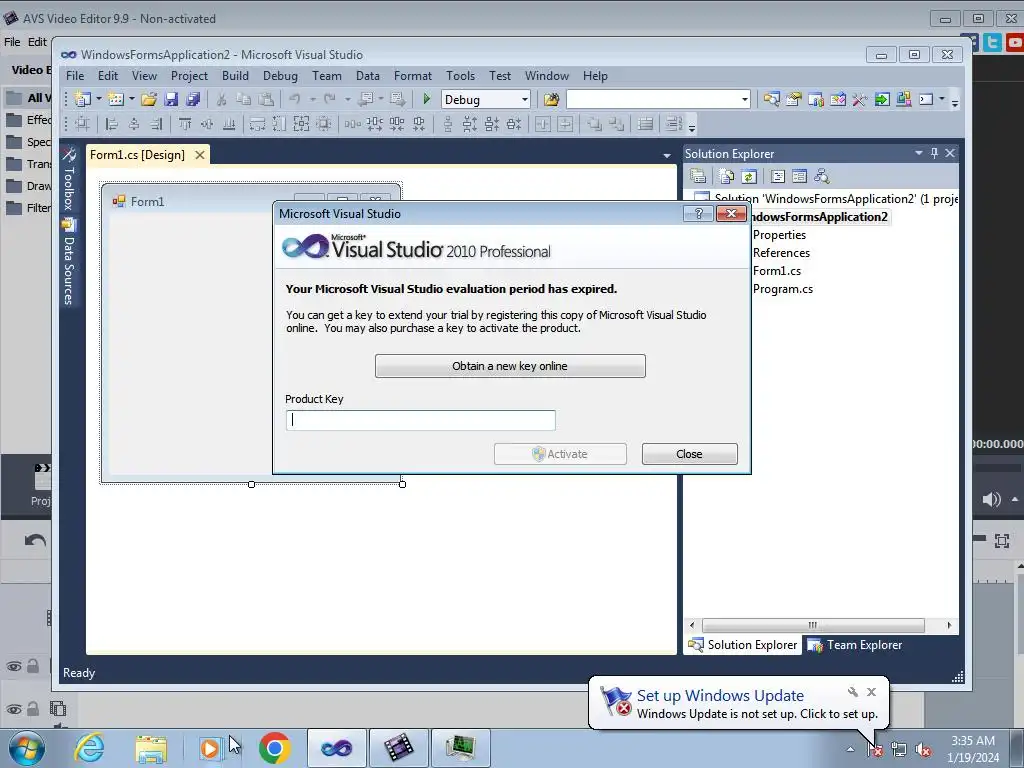Screen dimensions: 1024x768
Task: Click the Save All toolbar icon
Action: point(193,99)
